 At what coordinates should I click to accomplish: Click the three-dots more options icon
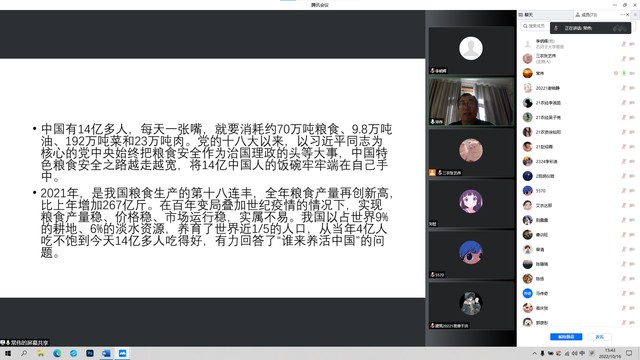(622, 15)
